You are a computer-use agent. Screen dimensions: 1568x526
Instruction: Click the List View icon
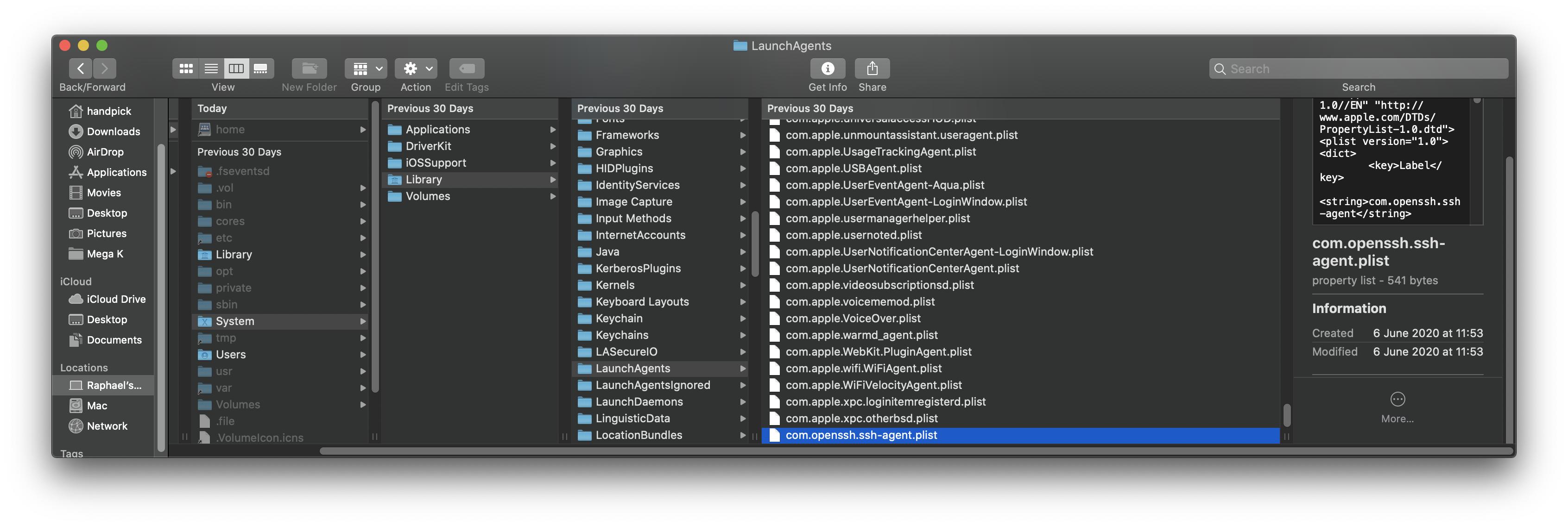(210, 68)
